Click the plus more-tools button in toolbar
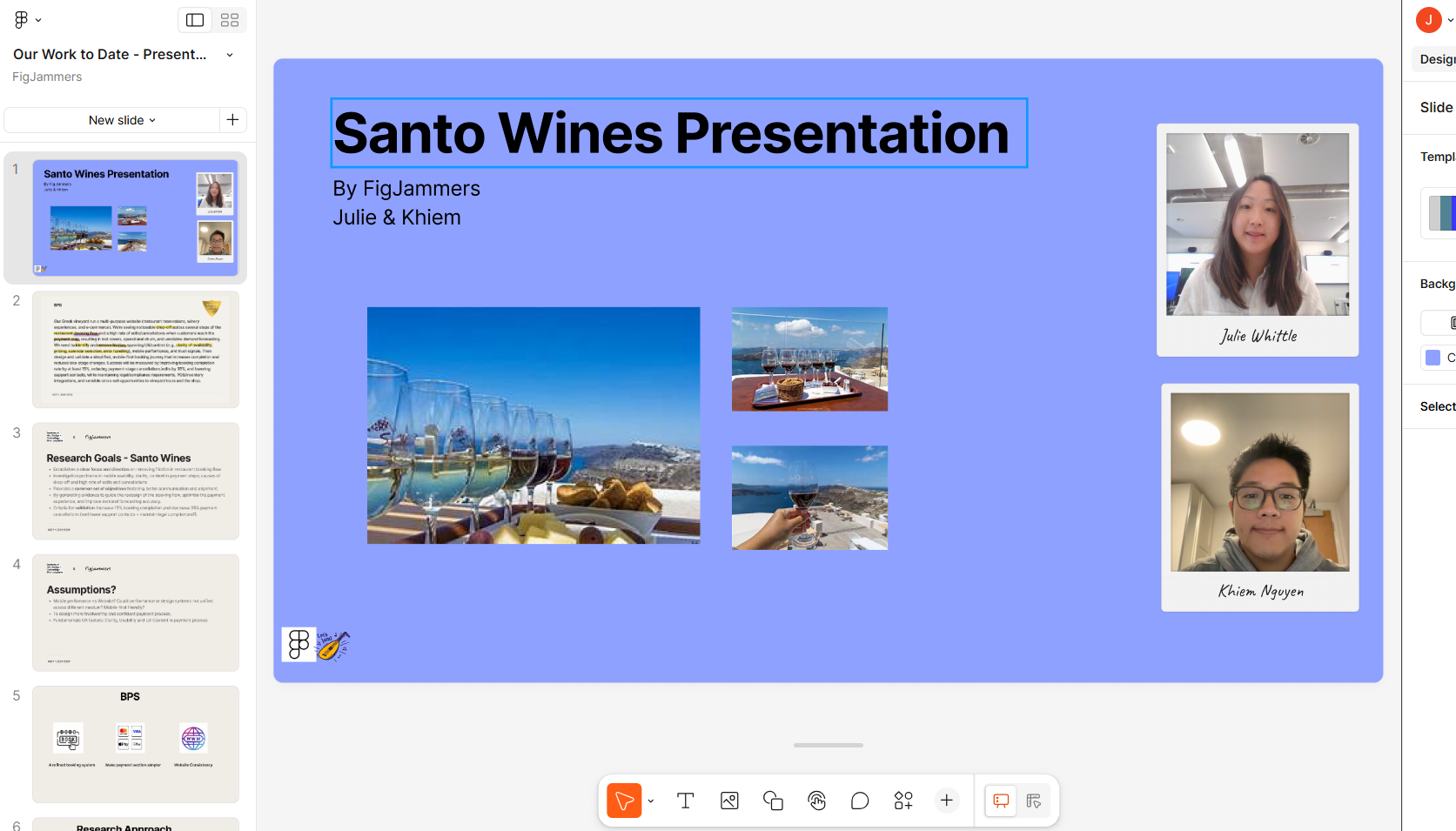Viewport: 1456px width, 831px height. [x=947, y=801]
